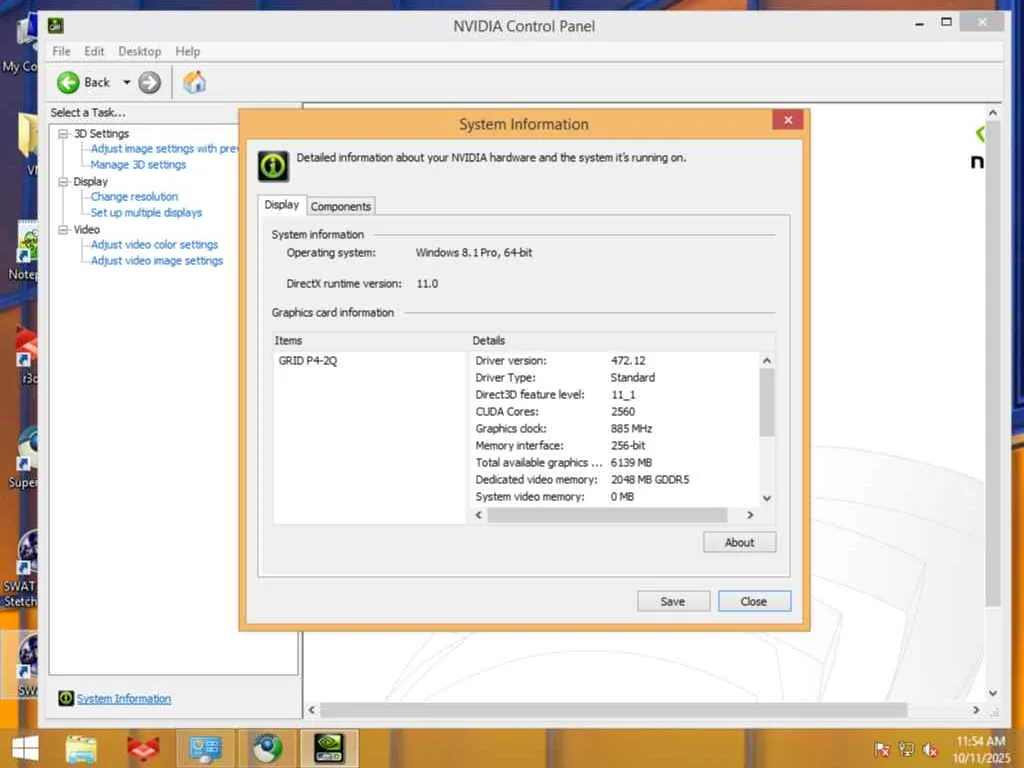Open the Help menu

click(x=187, y=52)
